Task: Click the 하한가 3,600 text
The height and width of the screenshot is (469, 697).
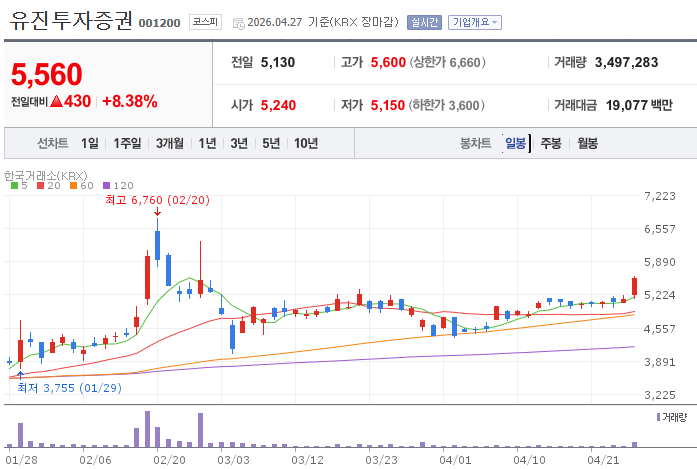Action: 446,105
